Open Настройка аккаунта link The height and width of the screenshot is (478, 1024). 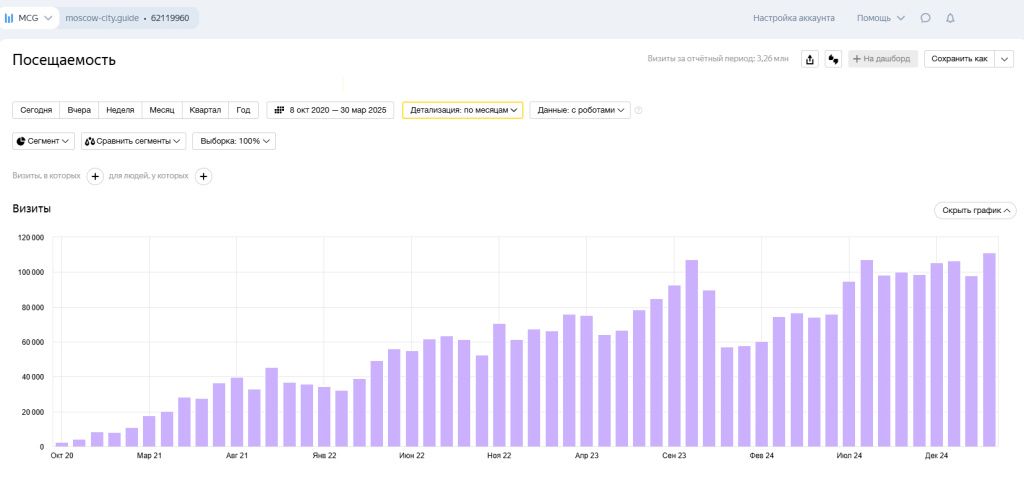click(x=793, y=18)
